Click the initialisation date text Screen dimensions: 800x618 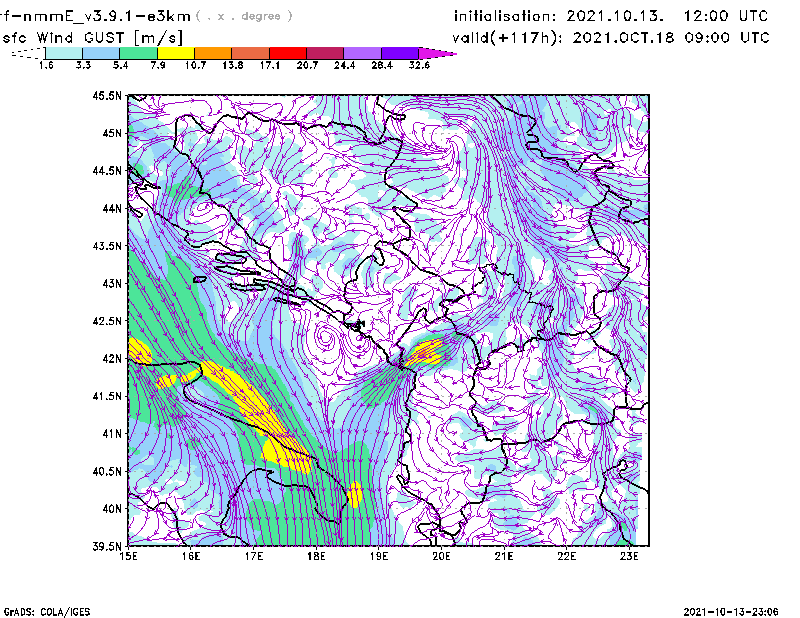(x=611, y=16)
